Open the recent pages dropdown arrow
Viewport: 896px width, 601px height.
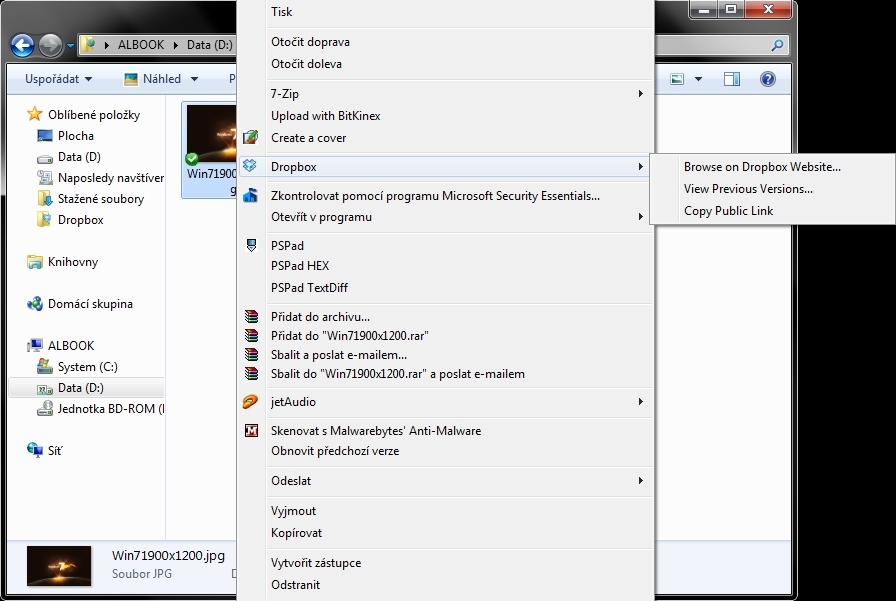pos(70,45)
